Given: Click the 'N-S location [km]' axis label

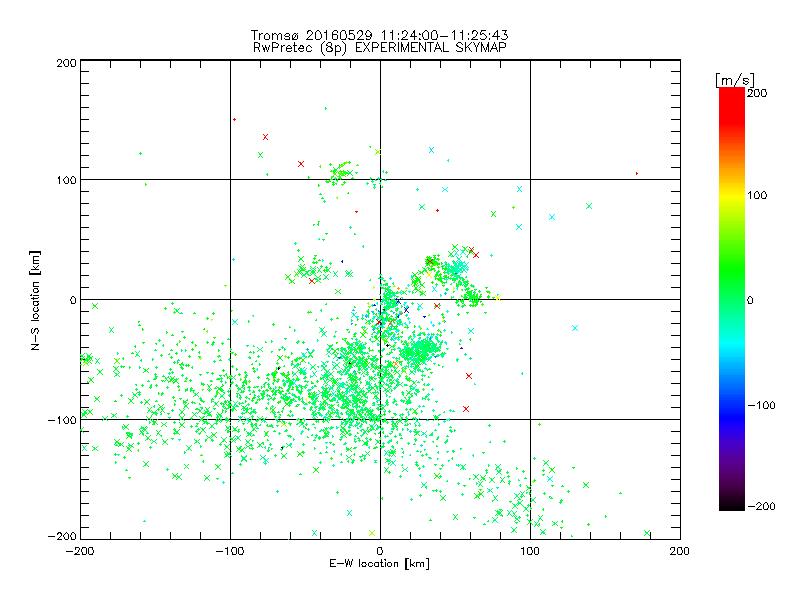Looking at the screenshot, I should click(x=35, y=300).
